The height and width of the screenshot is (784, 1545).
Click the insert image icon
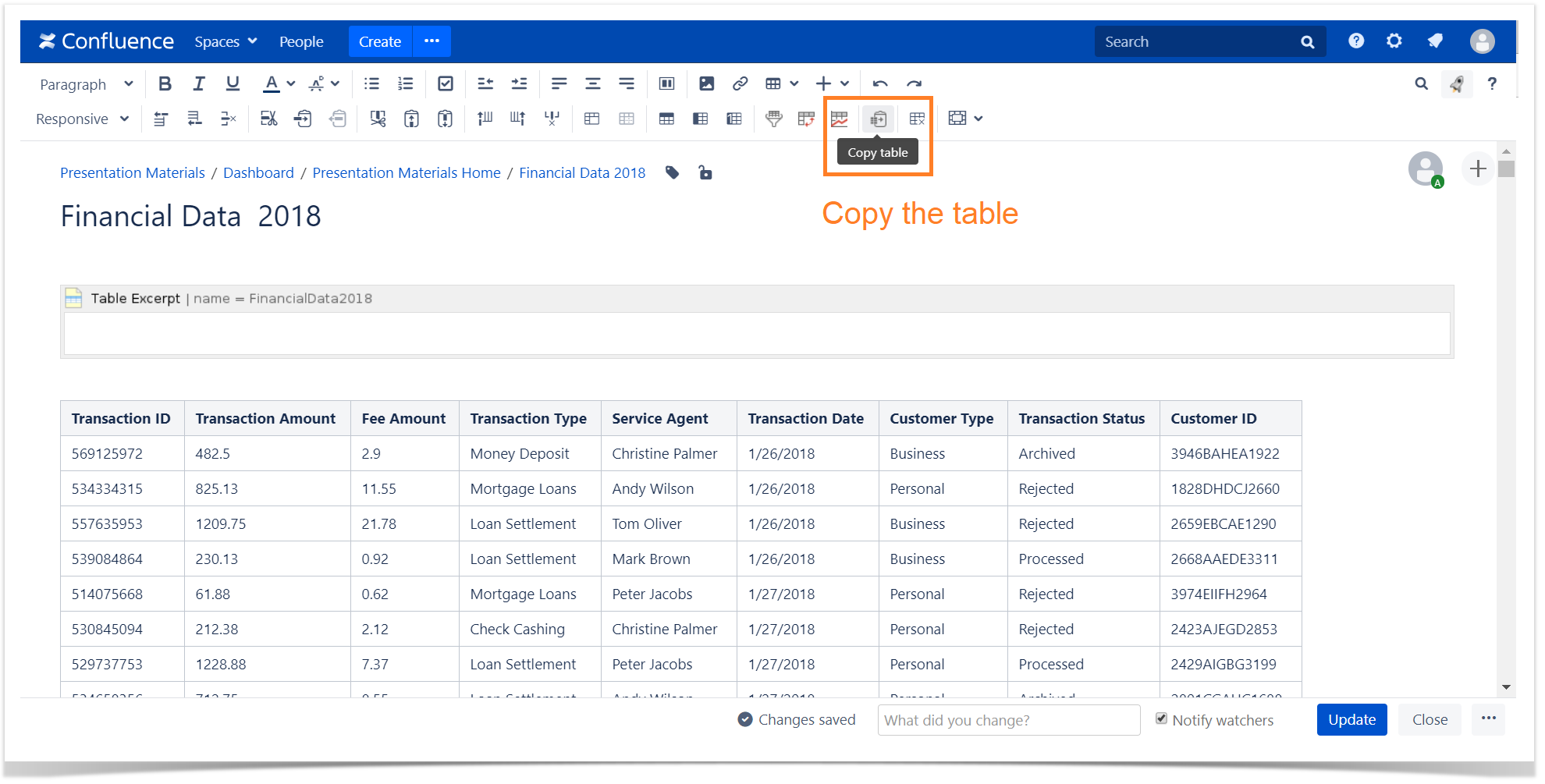pos(706,83)
